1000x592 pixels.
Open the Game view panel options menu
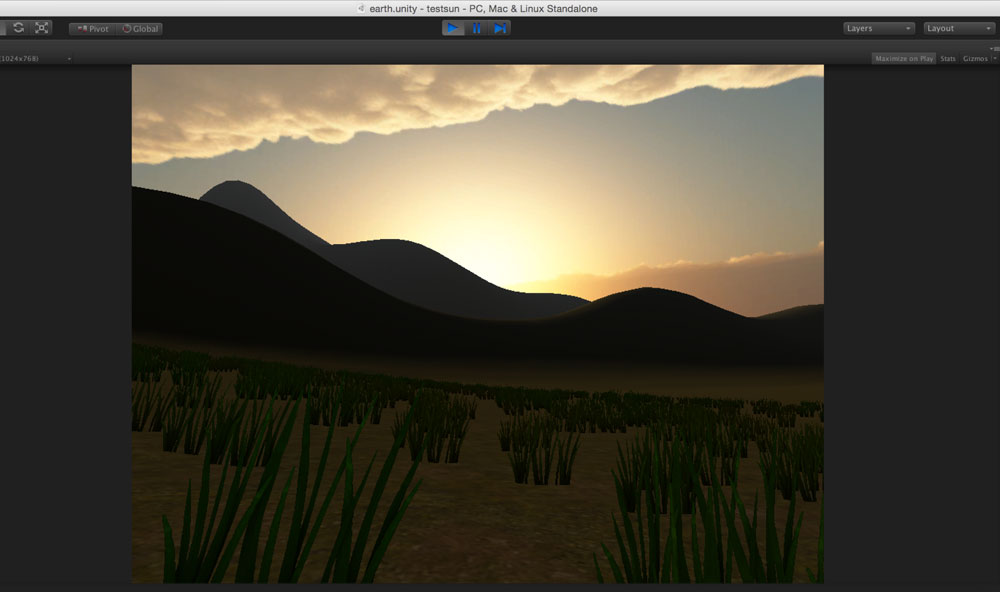pyautogui.click(x=993, y=48)
